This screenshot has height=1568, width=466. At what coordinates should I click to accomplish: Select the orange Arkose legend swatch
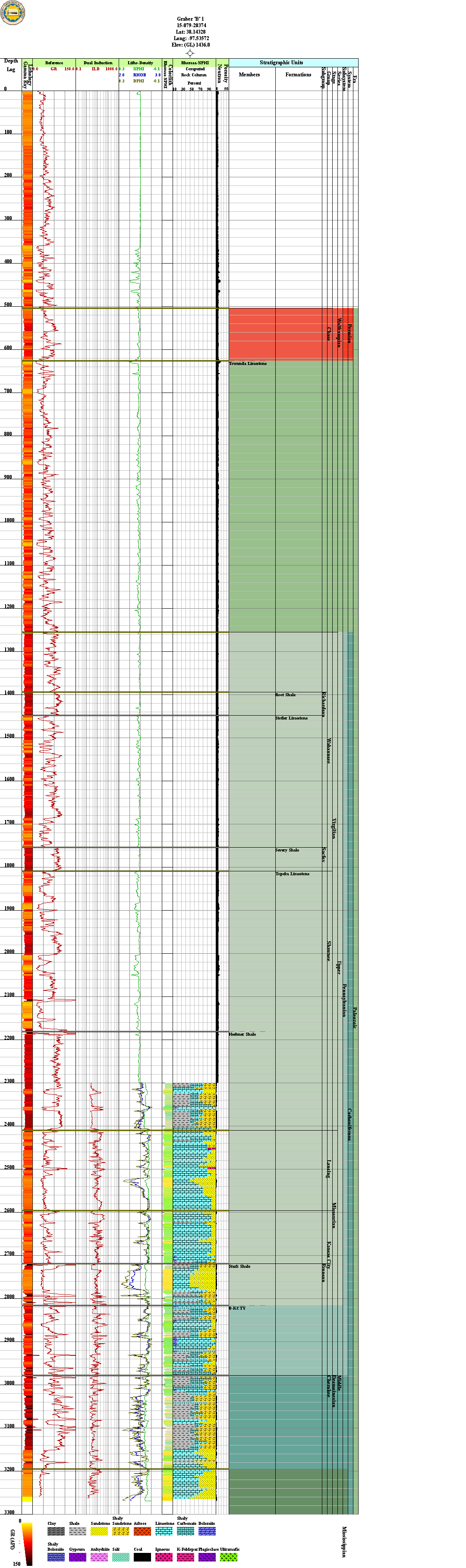pos(142,1531)
